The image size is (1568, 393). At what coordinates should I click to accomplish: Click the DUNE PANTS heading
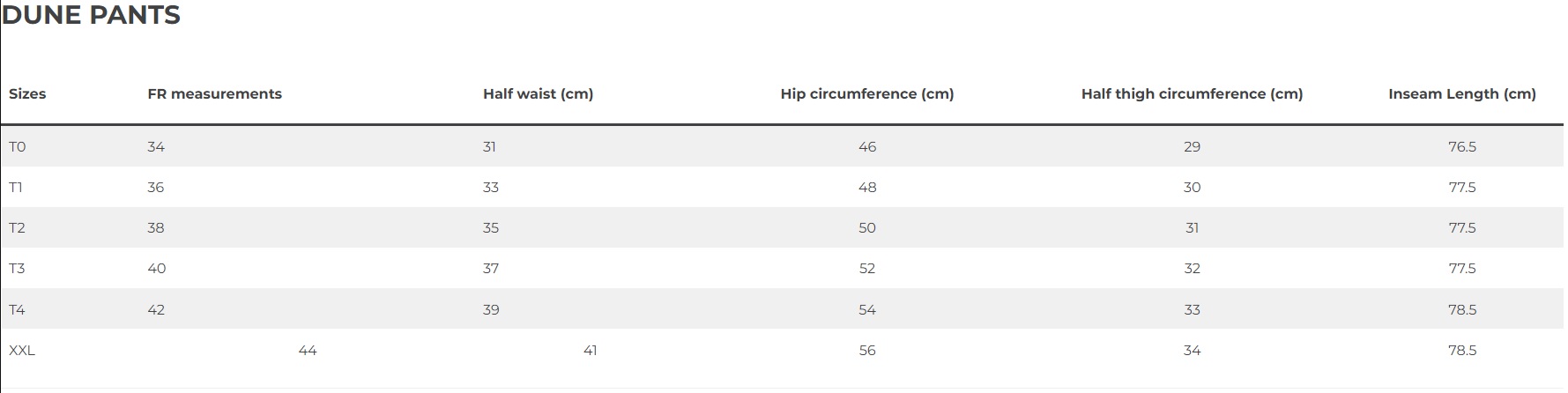coord(91,15)
